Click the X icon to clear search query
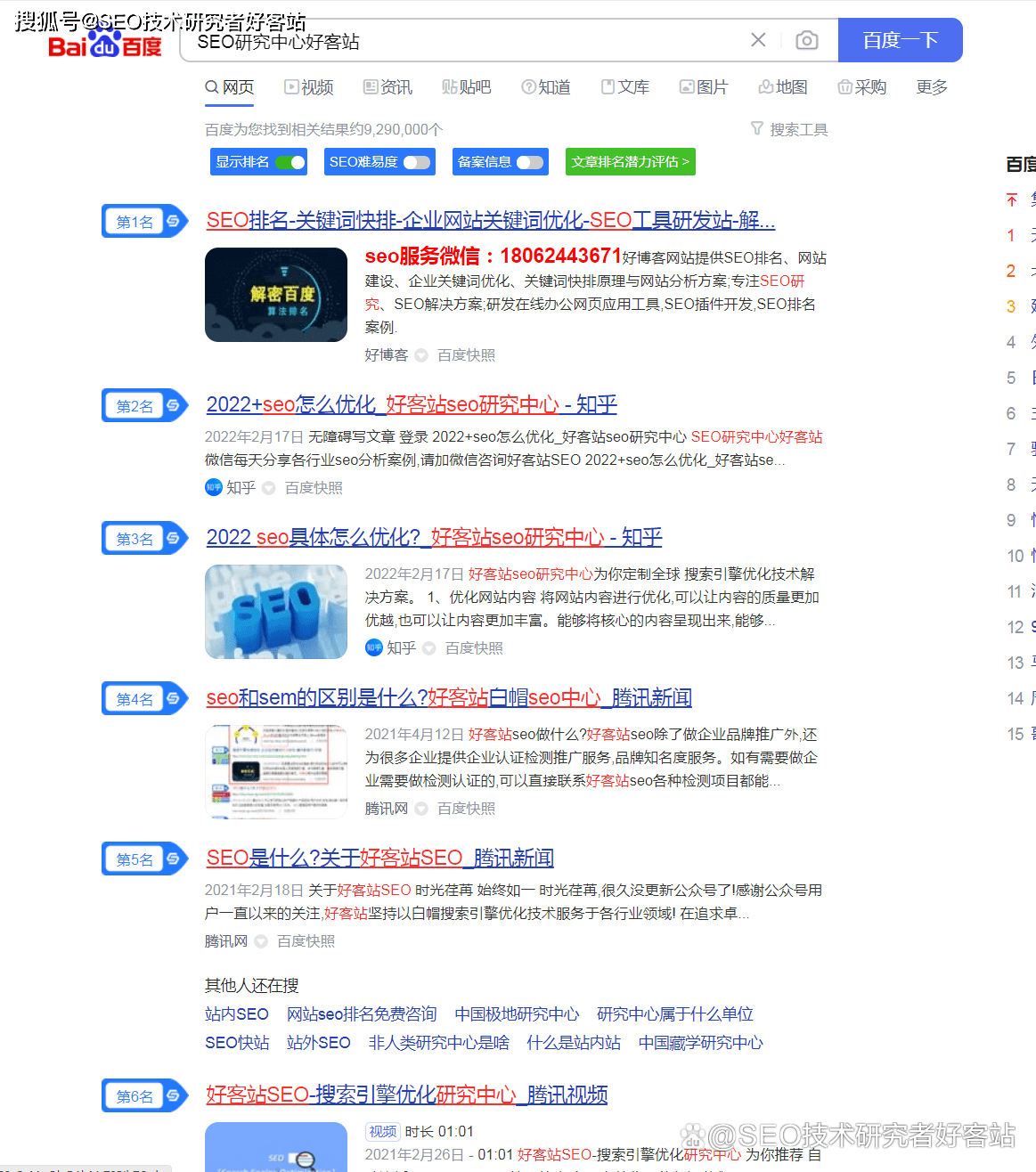The width and height of the screenshot is (1036, 1172). point(758,39)
